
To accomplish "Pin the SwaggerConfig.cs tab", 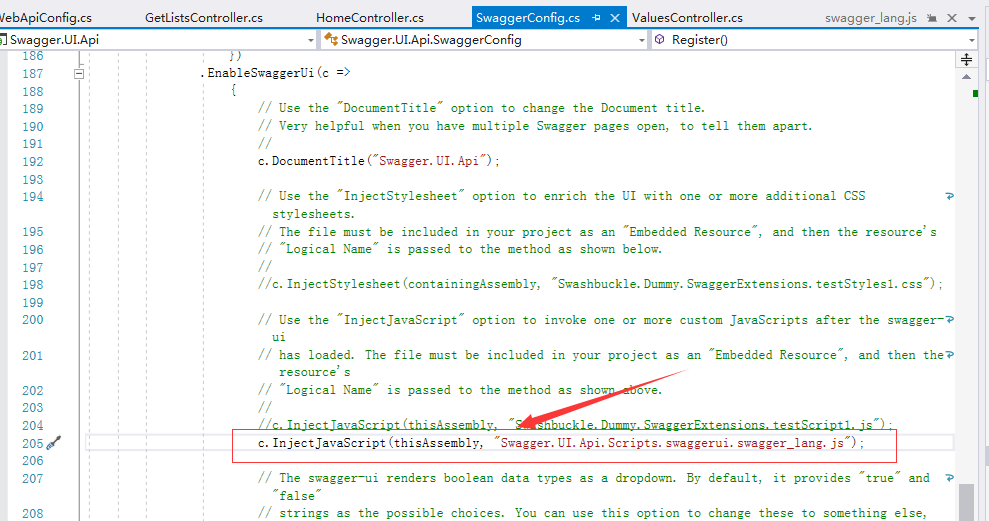I will 596,18.
